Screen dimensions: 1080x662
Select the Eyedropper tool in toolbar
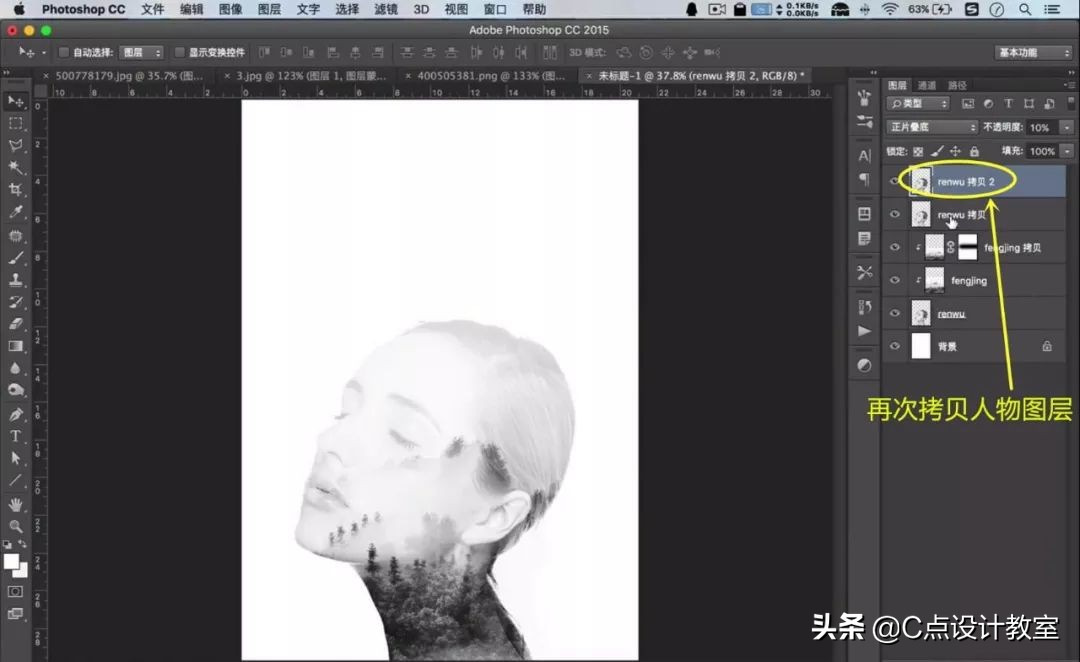pos(16,212)
